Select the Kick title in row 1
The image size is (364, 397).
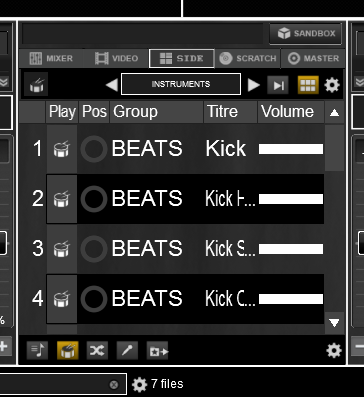click(x=226, y=148)
